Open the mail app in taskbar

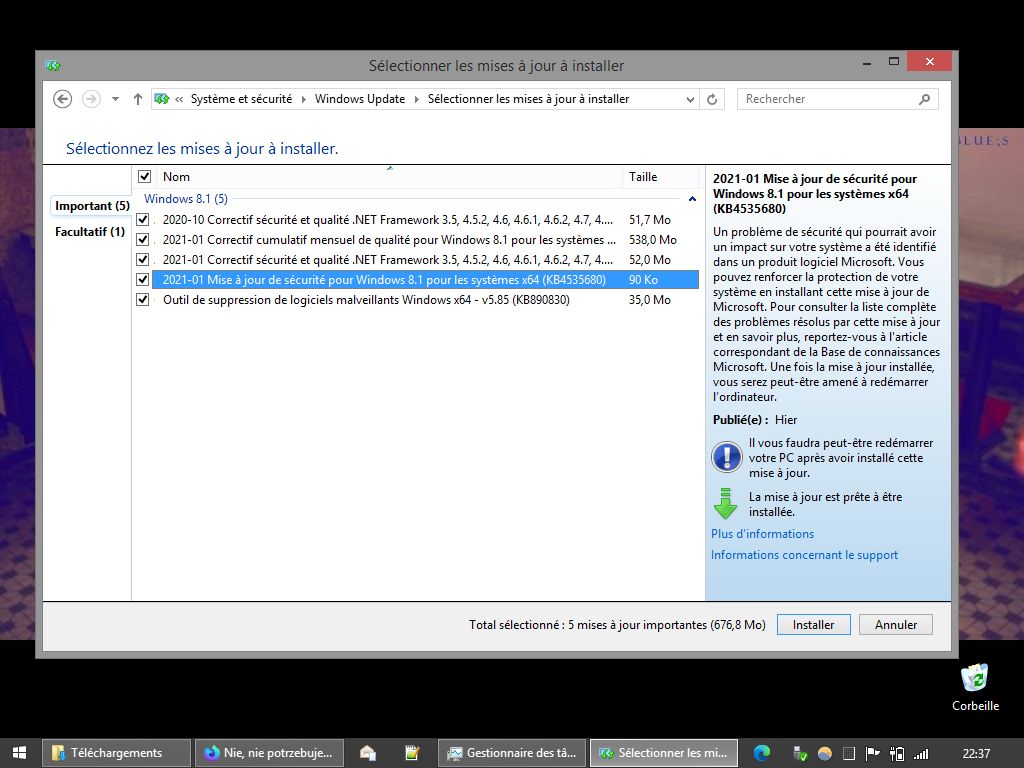[368, 753]
